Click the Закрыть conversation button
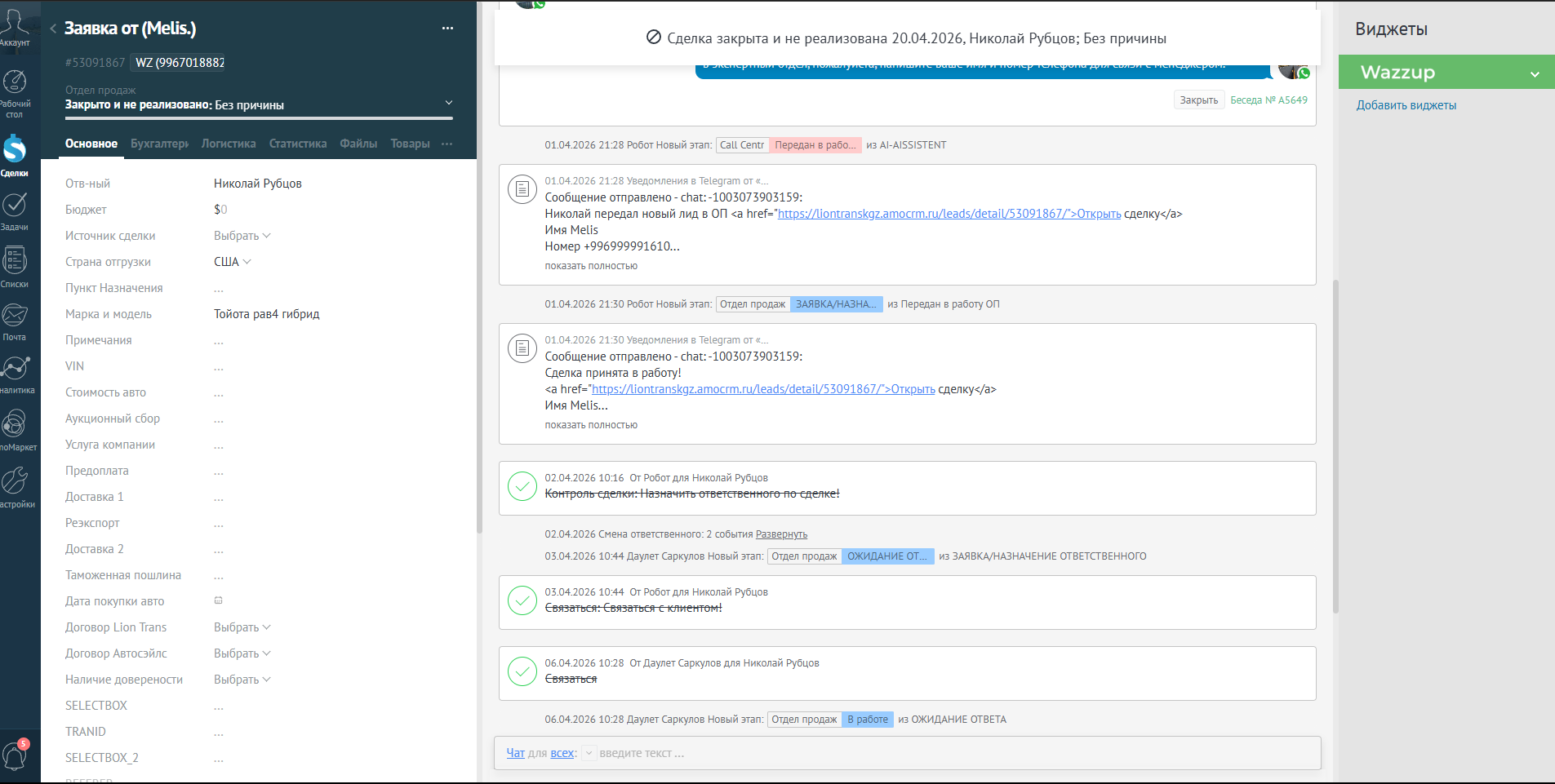The image size is (1555, 784). (1199, 100)
